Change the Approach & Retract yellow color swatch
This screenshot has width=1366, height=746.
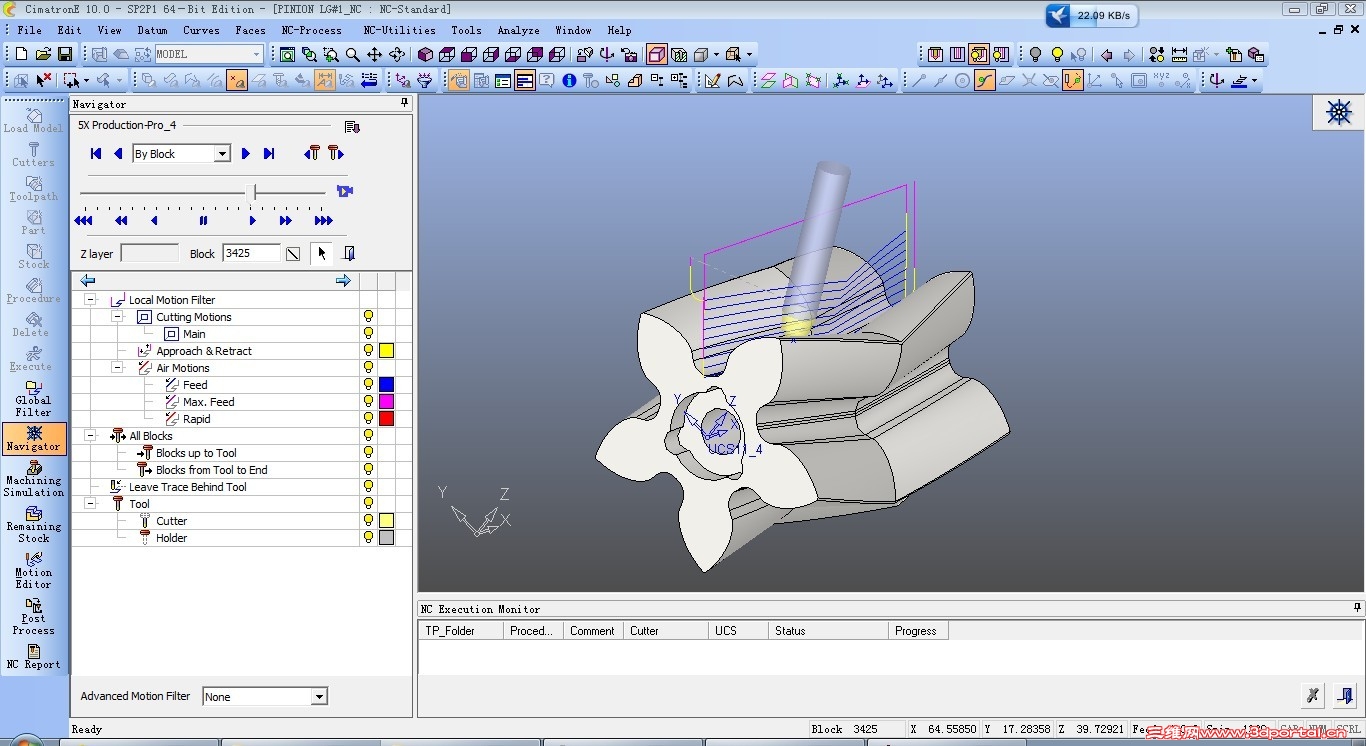point(386,351)
